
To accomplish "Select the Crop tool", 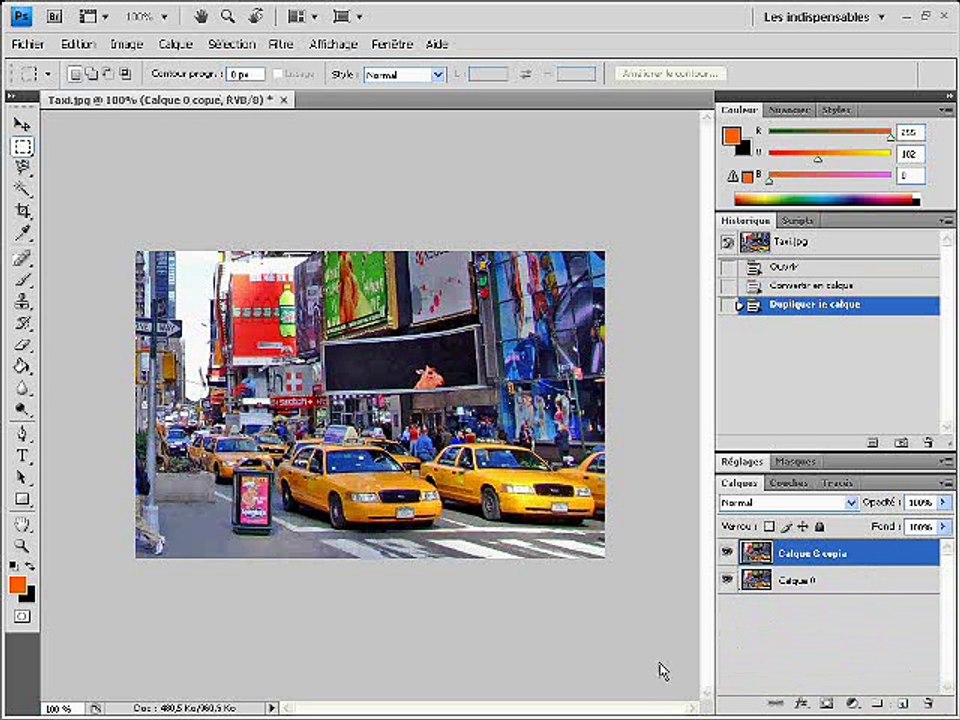I will click(x=23, y=211).
